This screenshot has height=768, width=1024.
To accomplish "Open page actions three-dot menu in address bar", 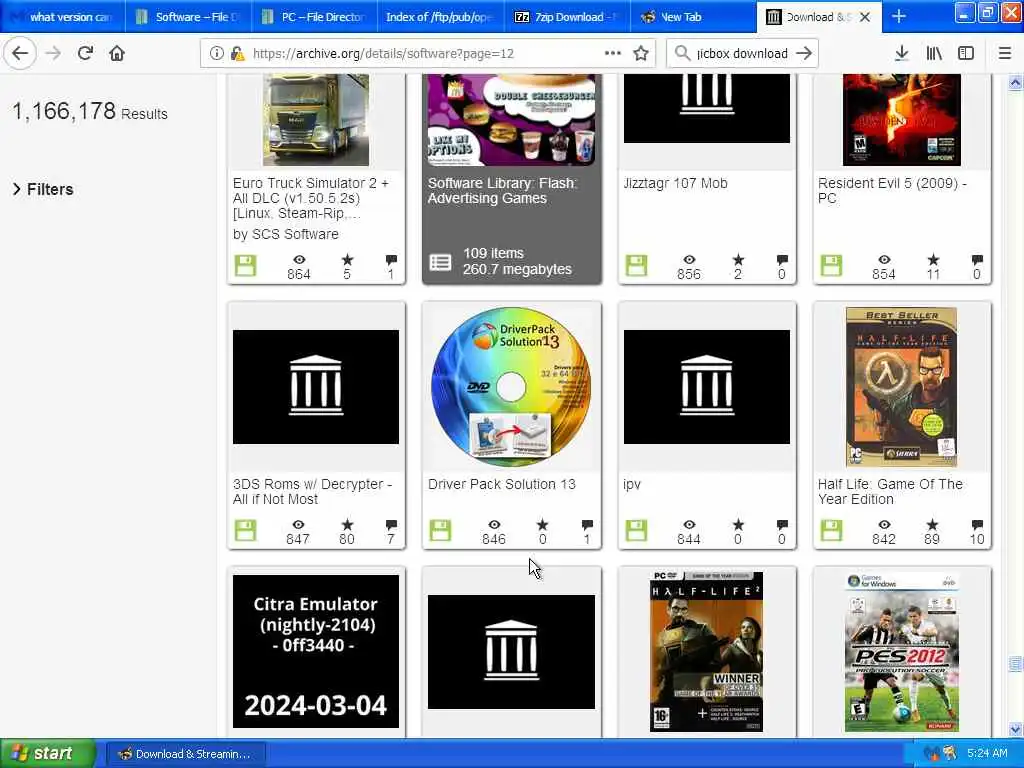I will (x=613, y=54).
